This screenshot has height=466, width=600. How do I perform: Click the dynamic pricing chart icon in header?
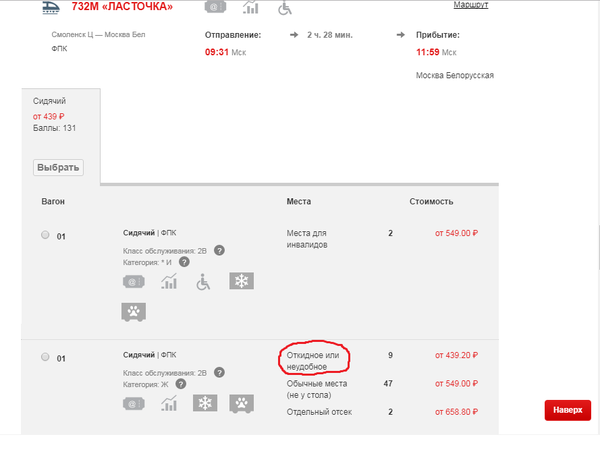251,7
